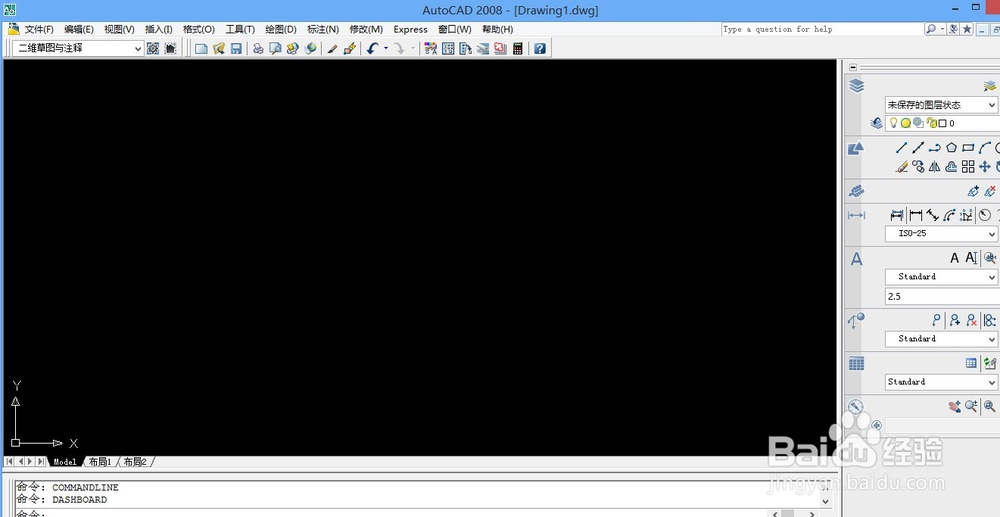Screen dimensions: 1000x517
Task: Click the Open file folder icon
Action: pyautogui.click(x=219, y=48)
